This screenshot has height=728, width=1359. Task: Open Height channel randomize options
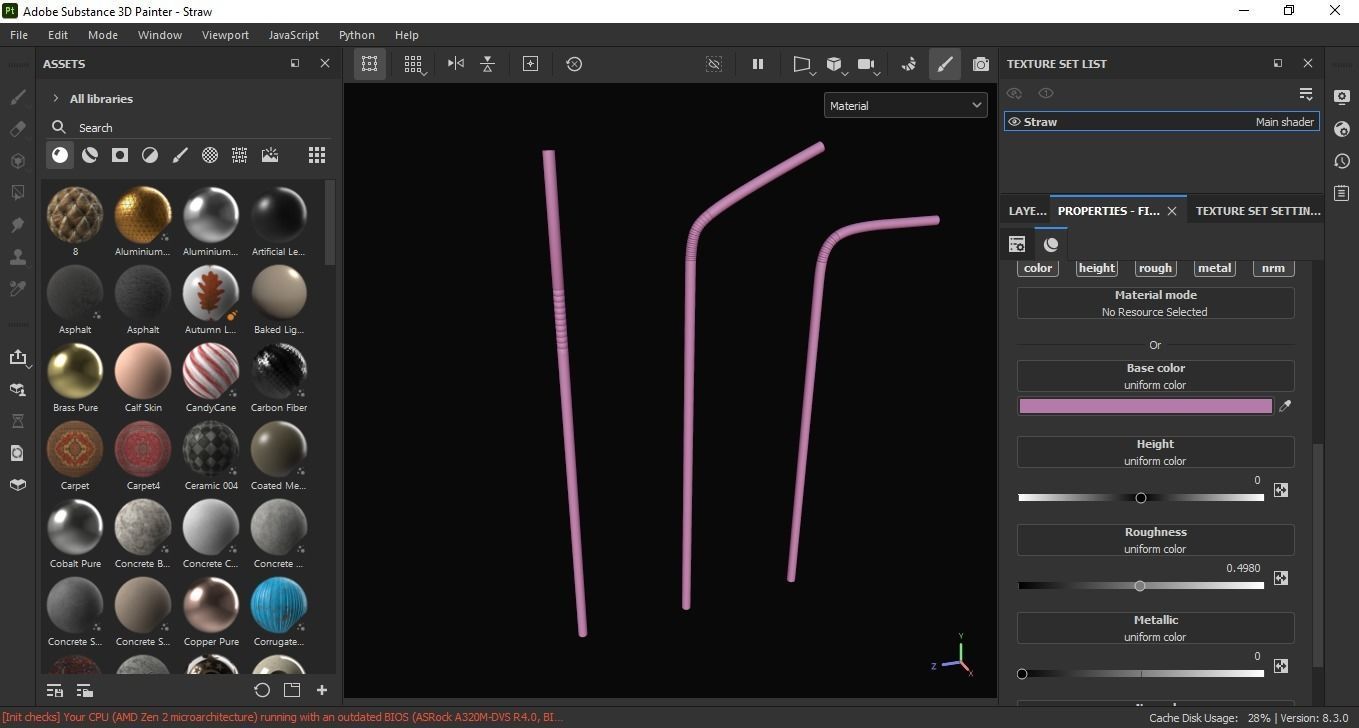1281,490
